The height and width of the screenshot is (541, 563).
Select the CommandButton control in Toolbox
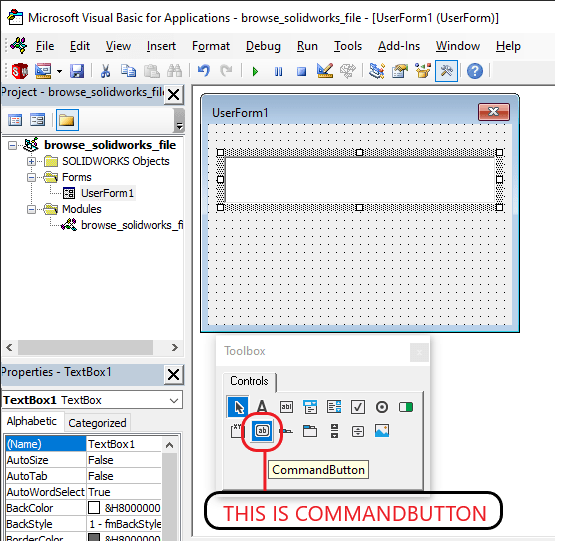click(262, 431)
